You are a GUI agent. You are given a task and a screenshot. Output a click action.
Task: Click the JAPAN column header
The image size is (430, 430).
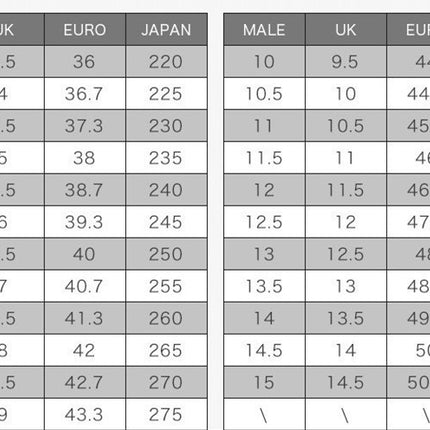tap(166, 30)
